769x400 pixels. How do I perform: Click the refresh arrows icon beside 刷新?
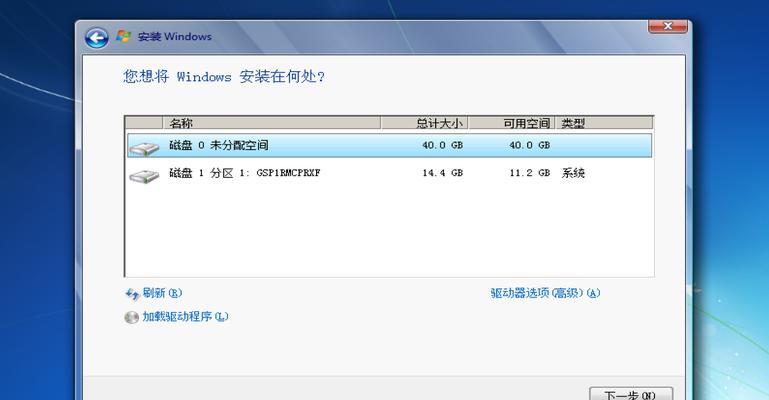coord(132,294)
